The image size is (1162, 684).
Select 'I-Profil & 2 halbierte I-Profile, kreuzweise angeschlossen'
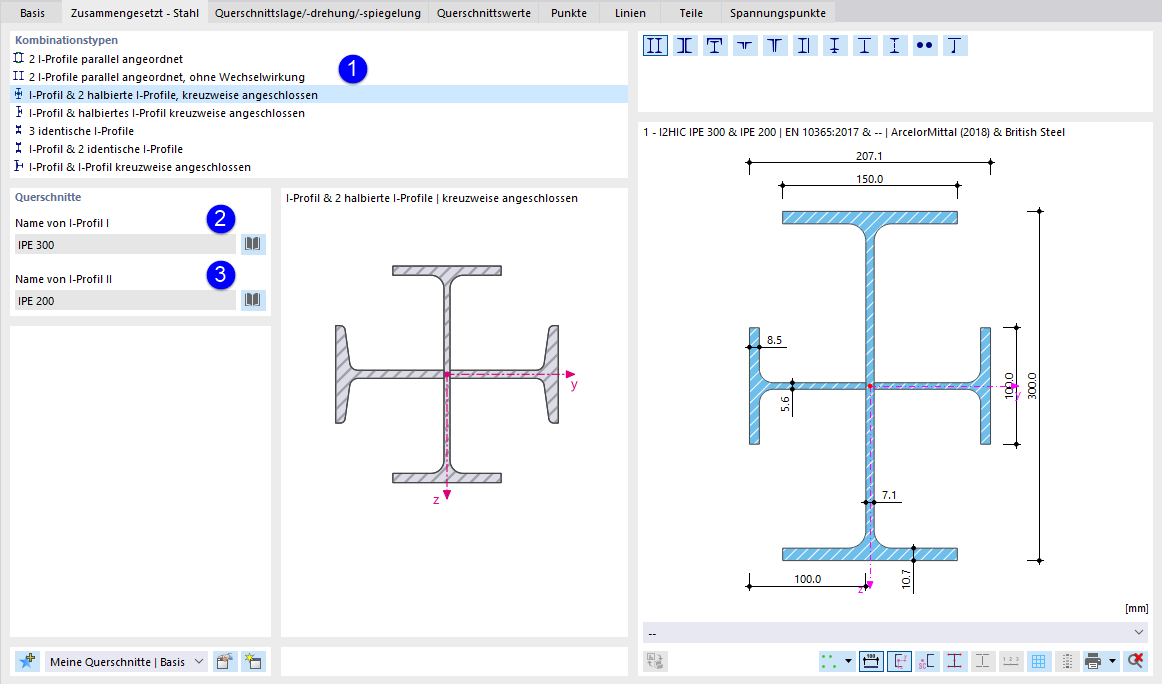pyautogui.click(x=319, y=95)
